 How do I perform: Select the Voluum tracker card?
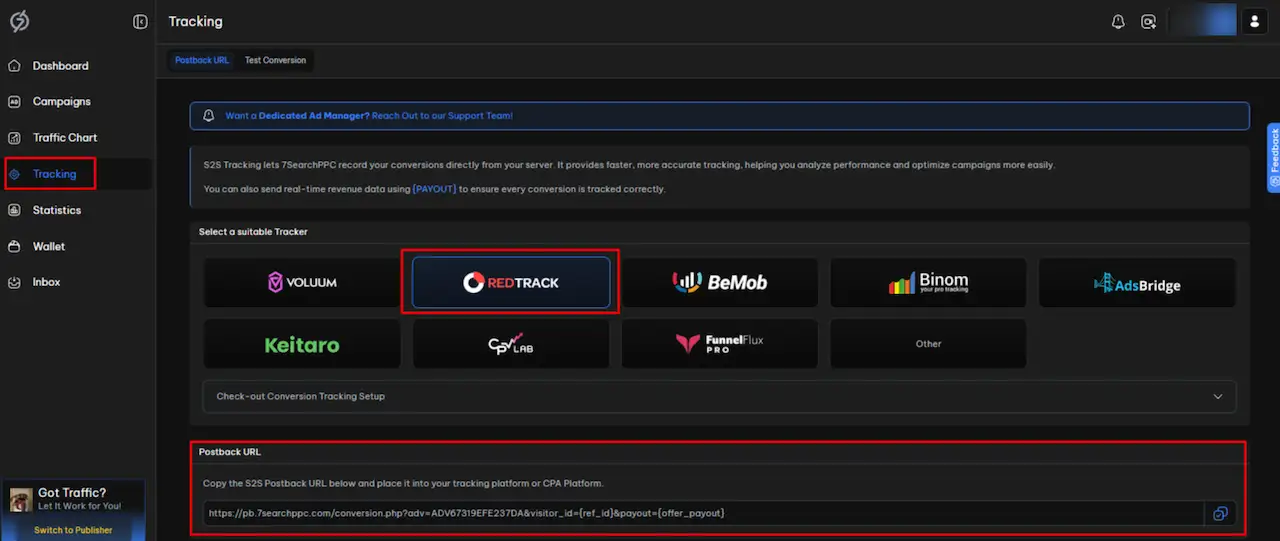click(x=302, y=283)
